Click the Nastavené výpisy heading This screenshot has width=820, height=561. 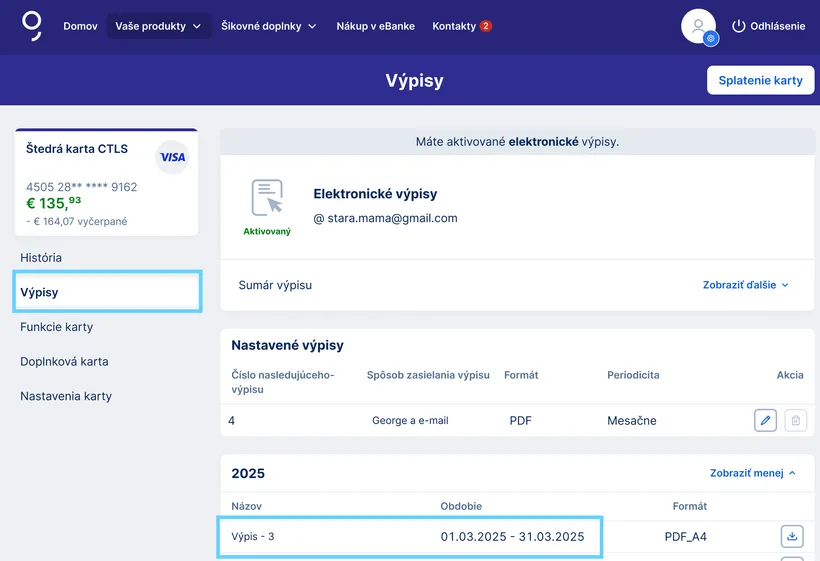287,345
